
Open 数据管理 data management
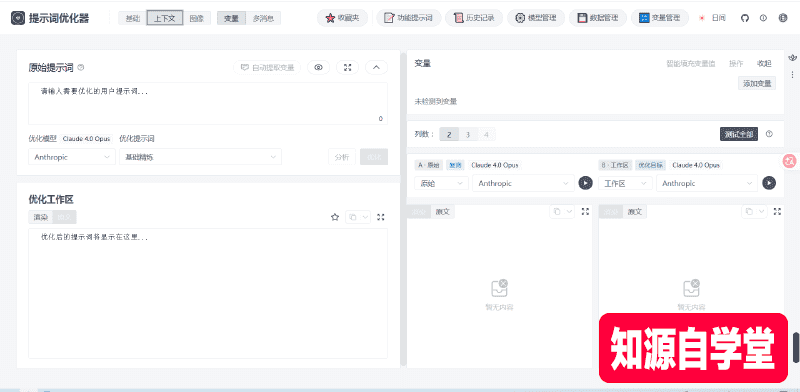[x=597, y=18]
